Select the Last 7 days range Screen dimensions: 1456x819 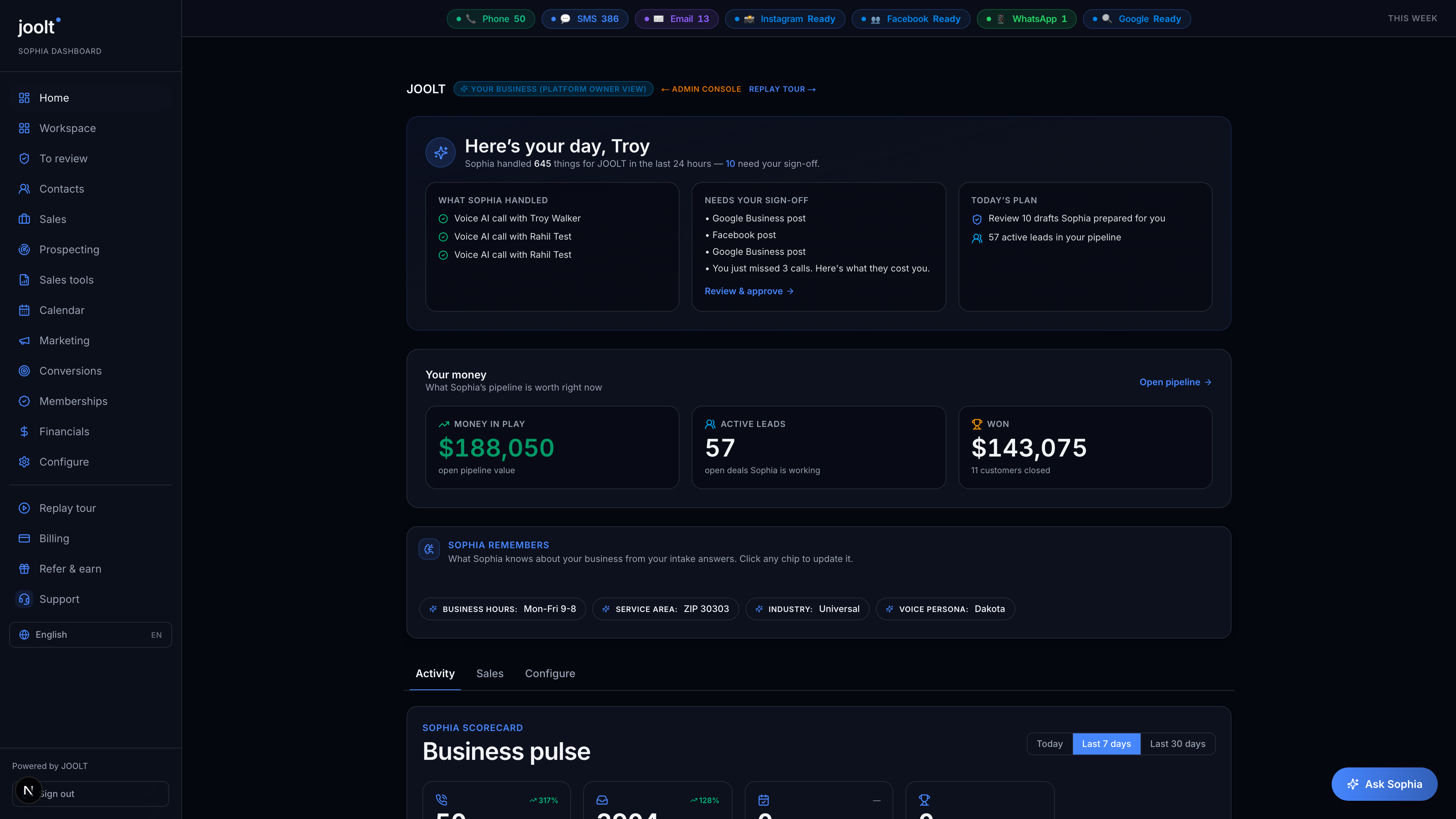1106,744
